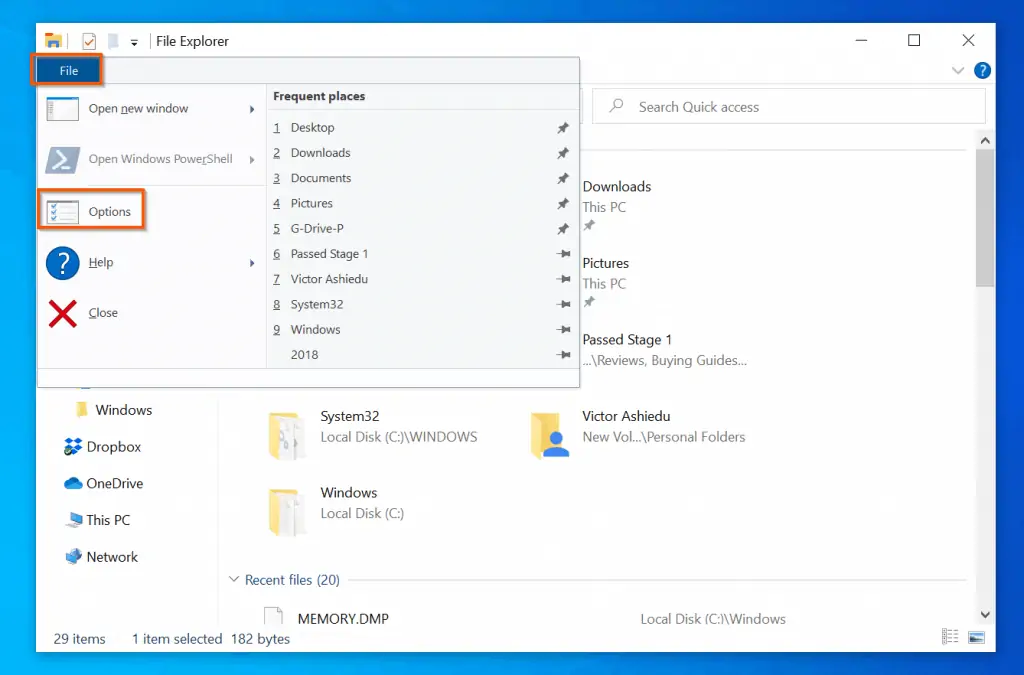Click the PowerShell icon in File menu

[x=63, y=159]
